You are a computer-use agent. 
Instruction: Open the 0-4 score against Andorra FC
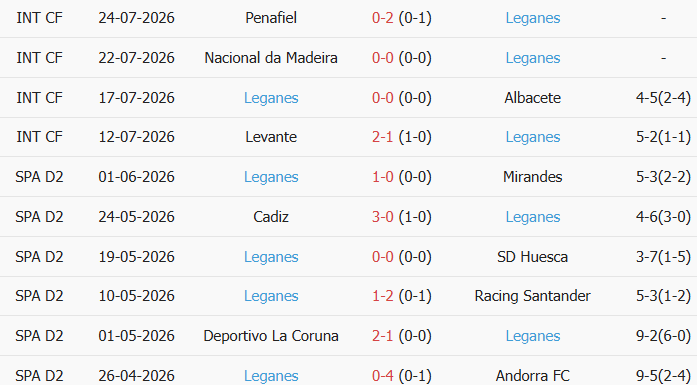coord(382,376)
